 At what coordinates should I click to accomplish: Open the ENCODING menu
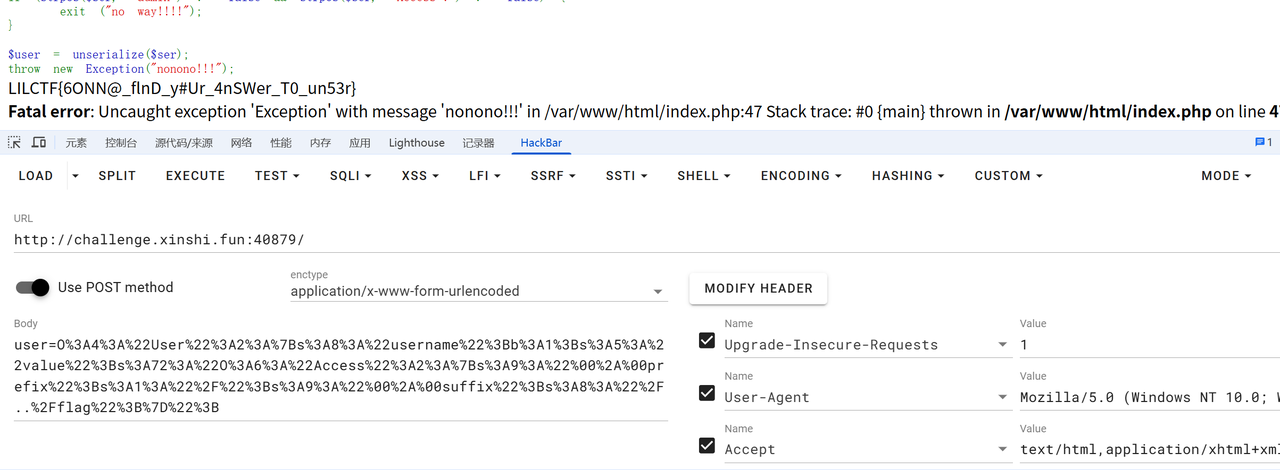800,176
